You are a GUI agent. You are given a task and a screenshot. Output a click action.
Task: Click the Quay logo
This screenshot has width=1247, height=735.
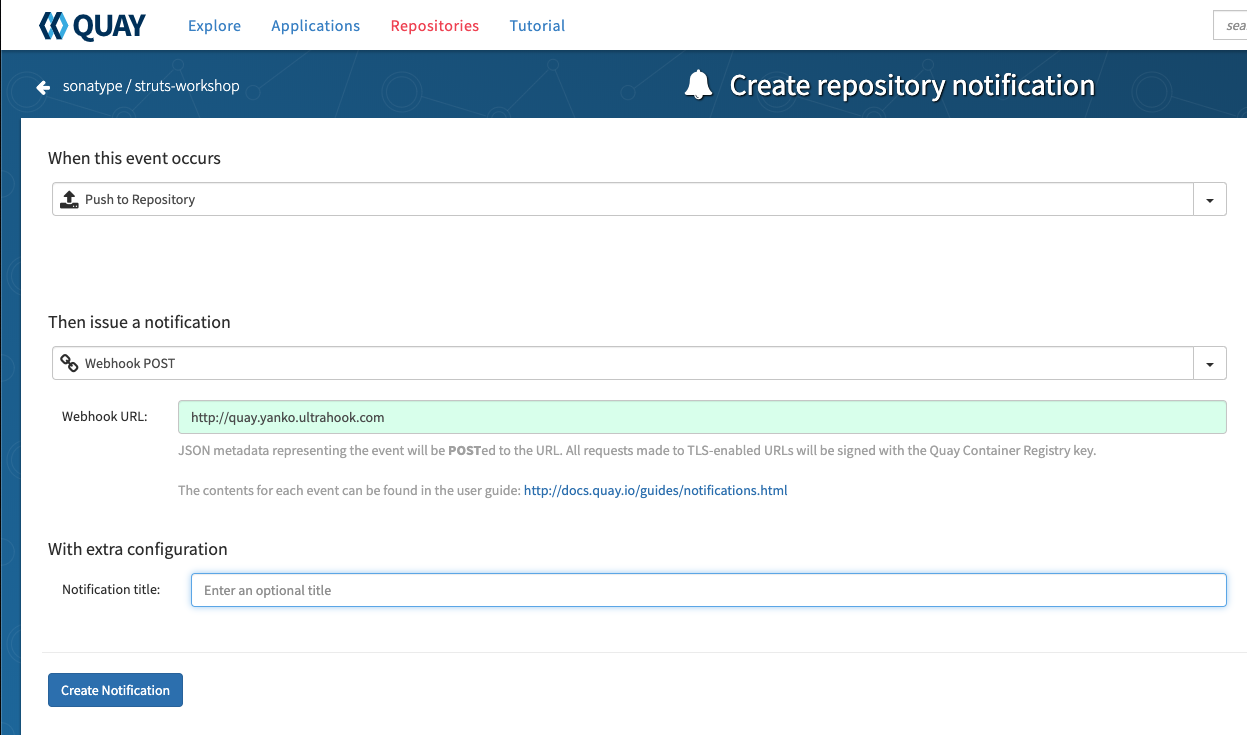tap(92, 26)
